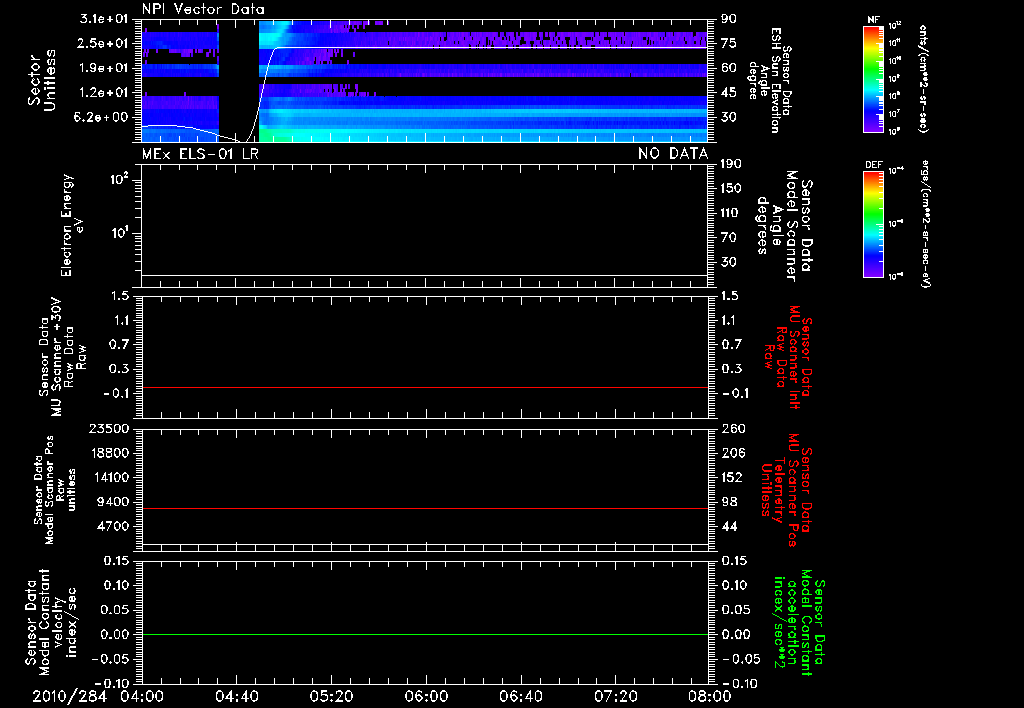Click the 18800 scanner position tick label
This screenshot has width=1024, height=708.
point(108,453)
